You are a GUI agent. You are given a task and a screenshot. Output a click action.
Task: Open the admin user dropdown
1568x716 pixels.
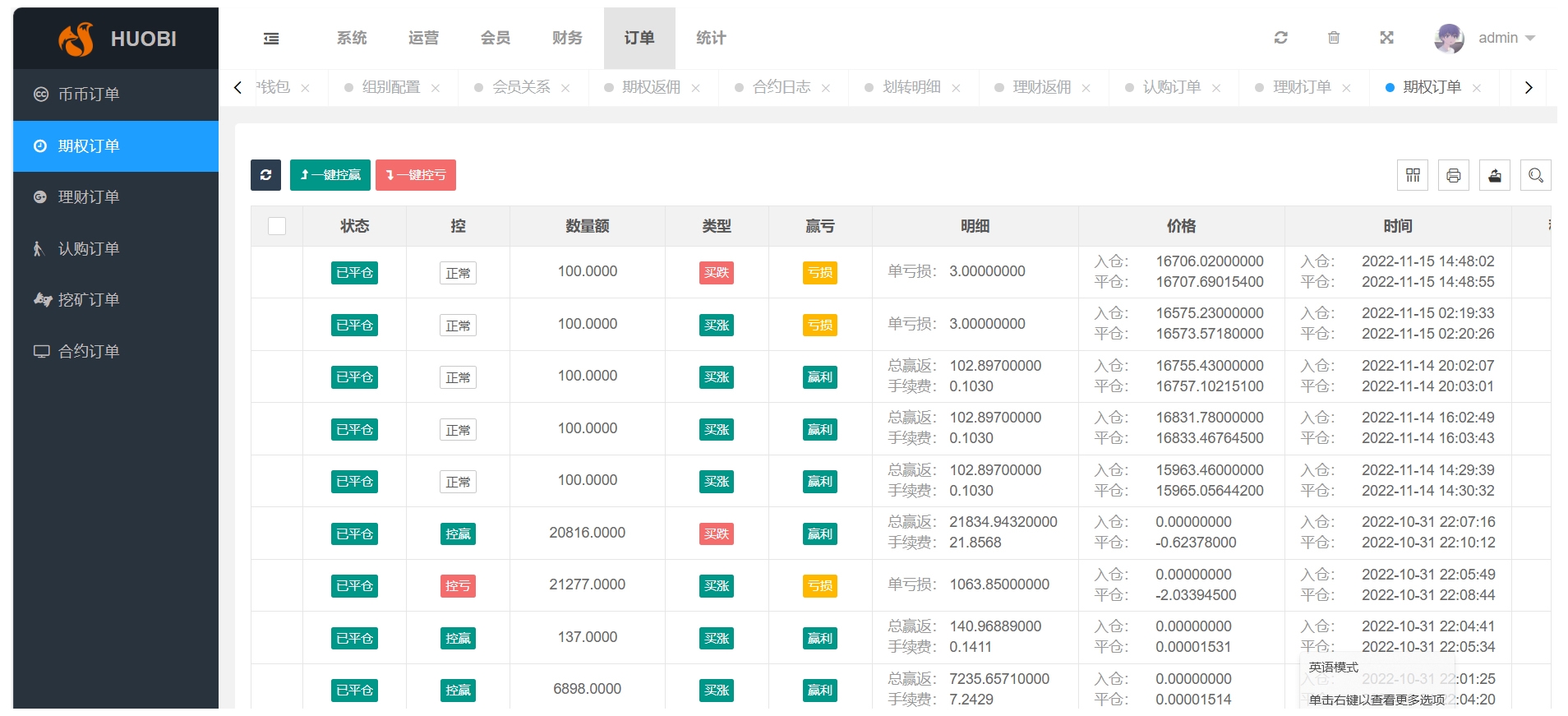[1486, 39]
